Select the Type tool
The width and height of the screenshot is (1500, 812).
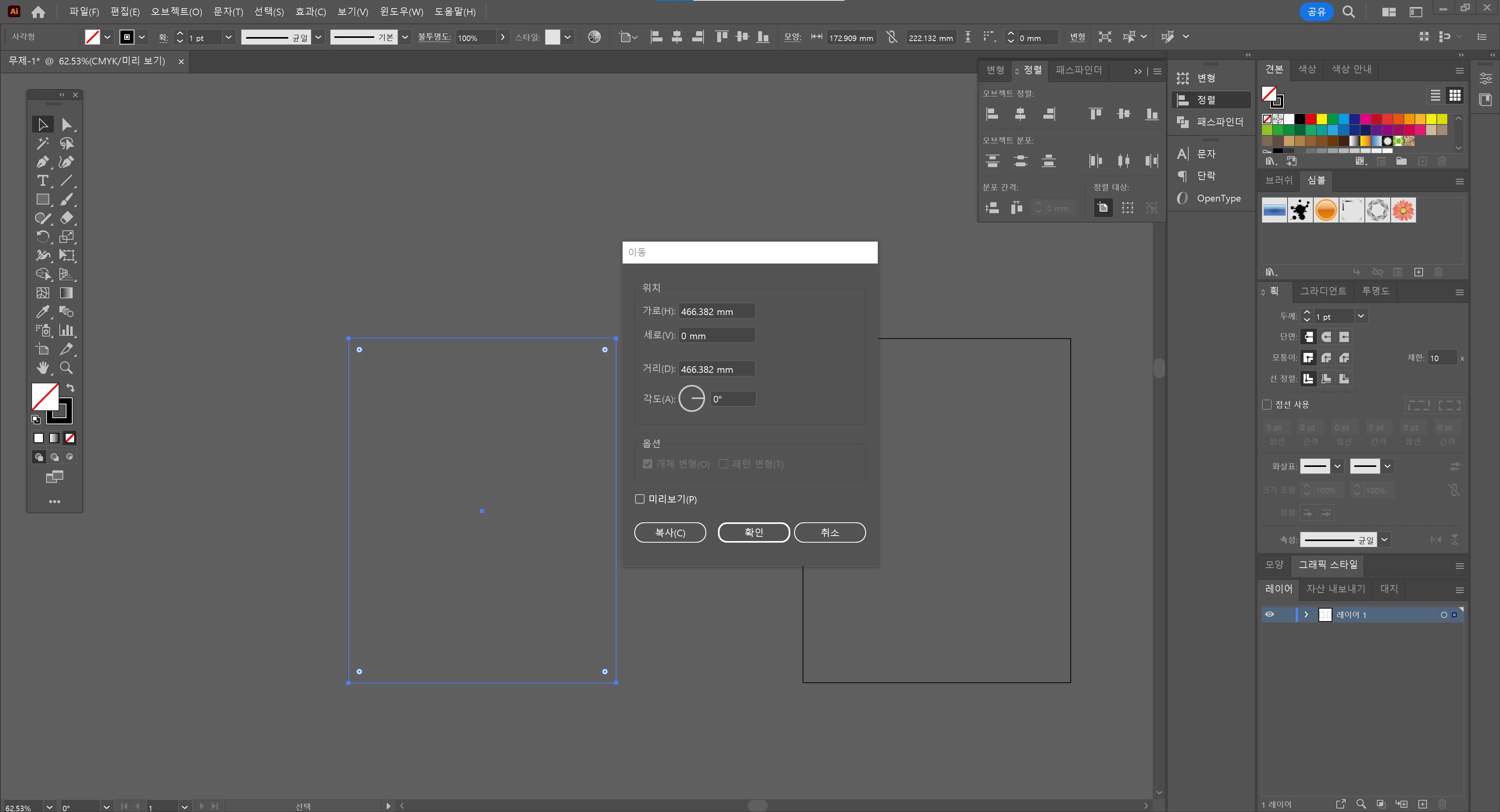[42, 181]
